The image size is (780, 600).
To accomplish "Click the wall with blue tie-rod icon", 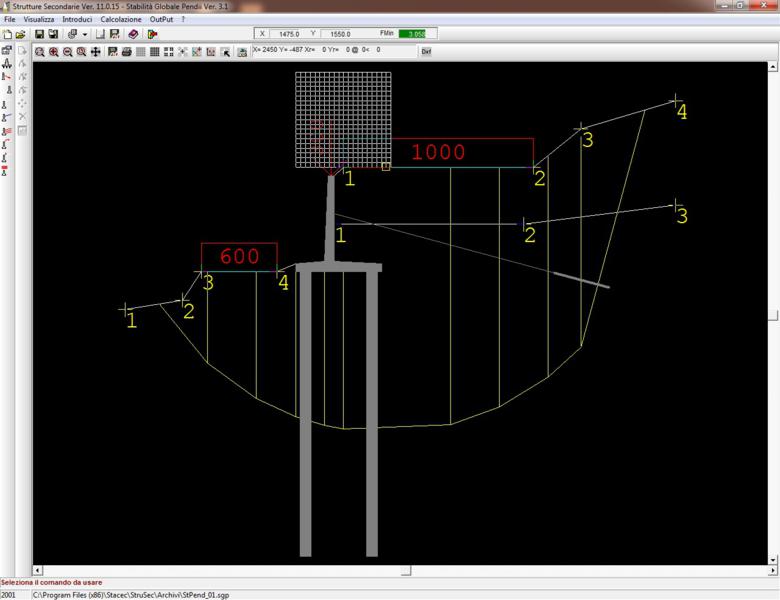I will (7, 117).
